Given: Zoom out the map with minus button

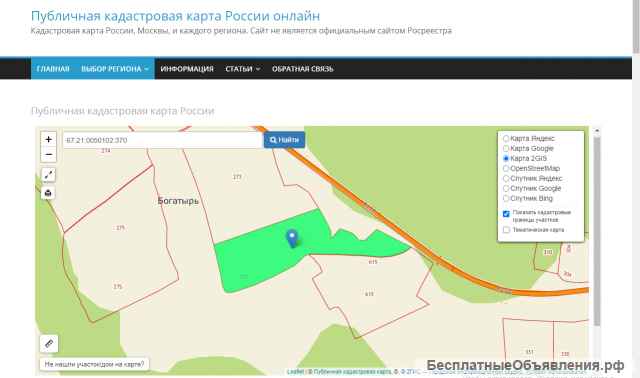Looking at the screenshot, I should tap(49, 154).
